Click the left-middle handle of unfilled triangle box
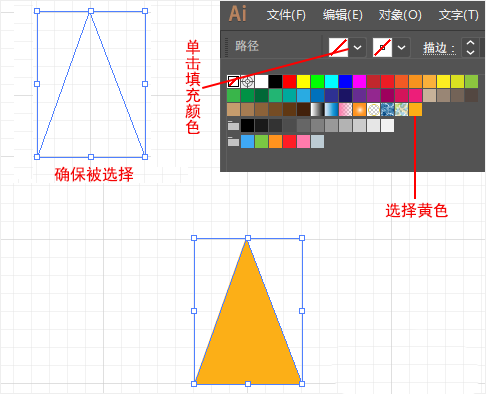 pos(37,84)
